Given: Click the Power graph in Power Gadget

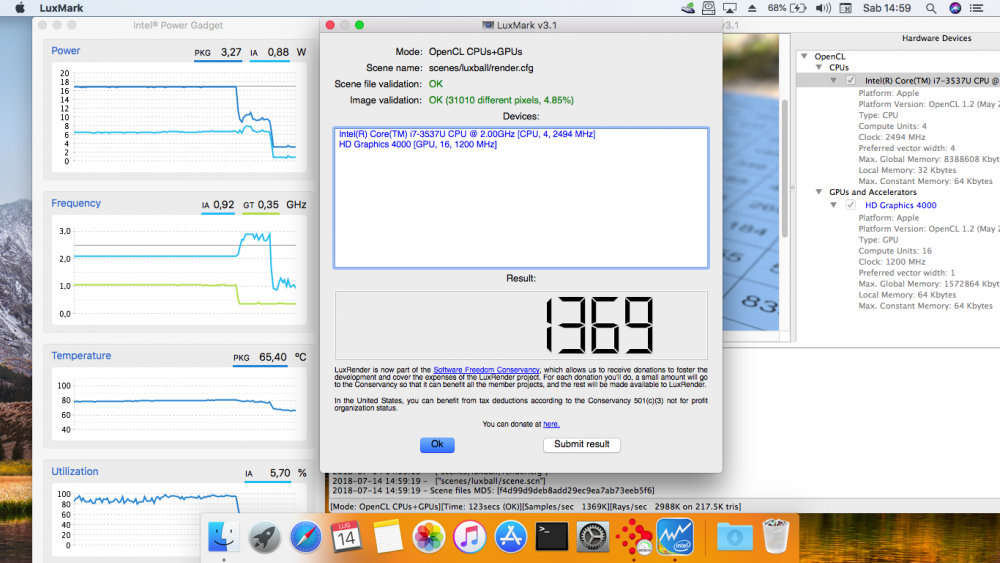Looking at the screenshot, I should [179, 117].
